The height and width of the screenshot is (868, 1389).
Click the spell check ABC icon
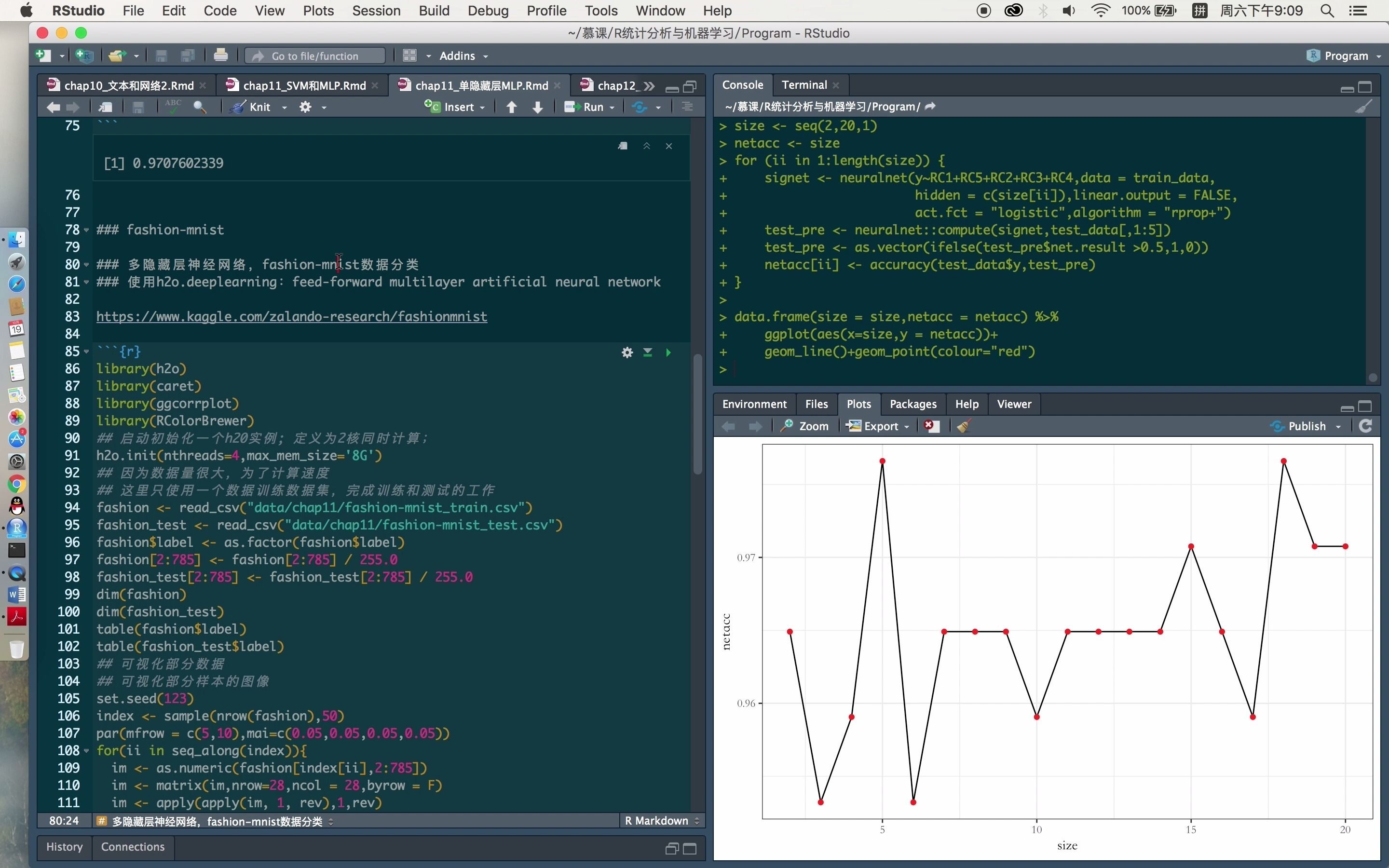[173, 107]
